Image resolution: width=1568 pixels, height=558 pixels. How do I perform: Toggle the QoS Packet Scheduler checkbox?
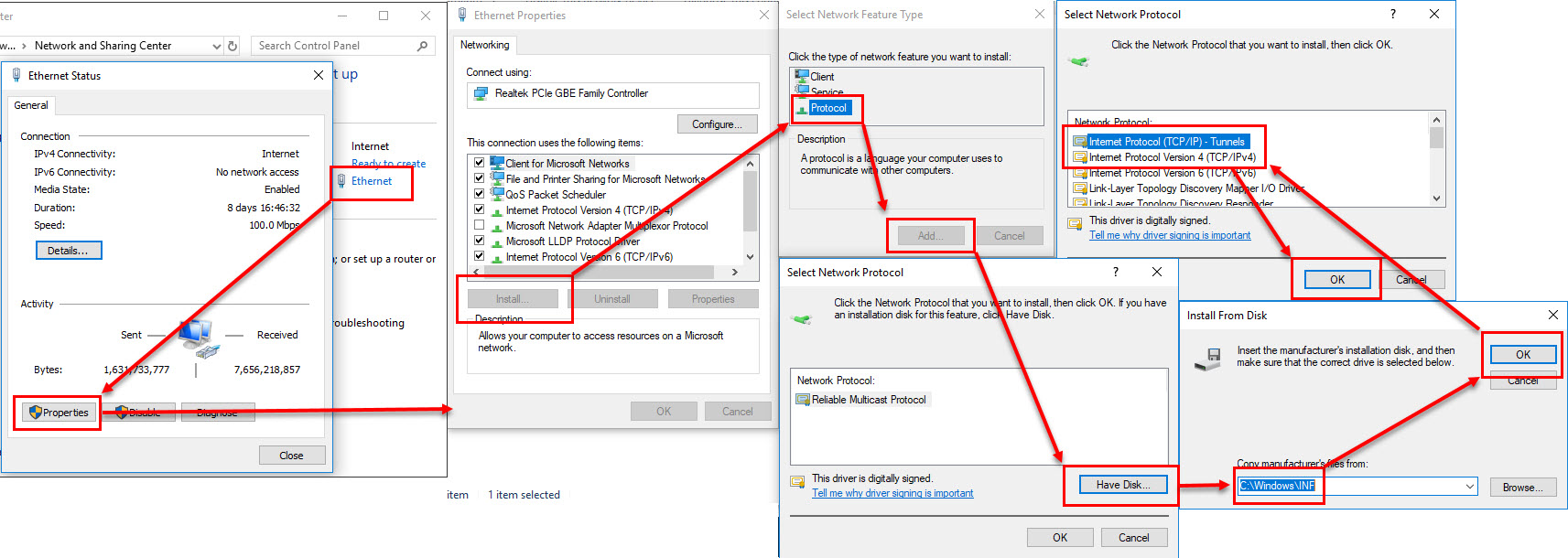pos(479,194)
